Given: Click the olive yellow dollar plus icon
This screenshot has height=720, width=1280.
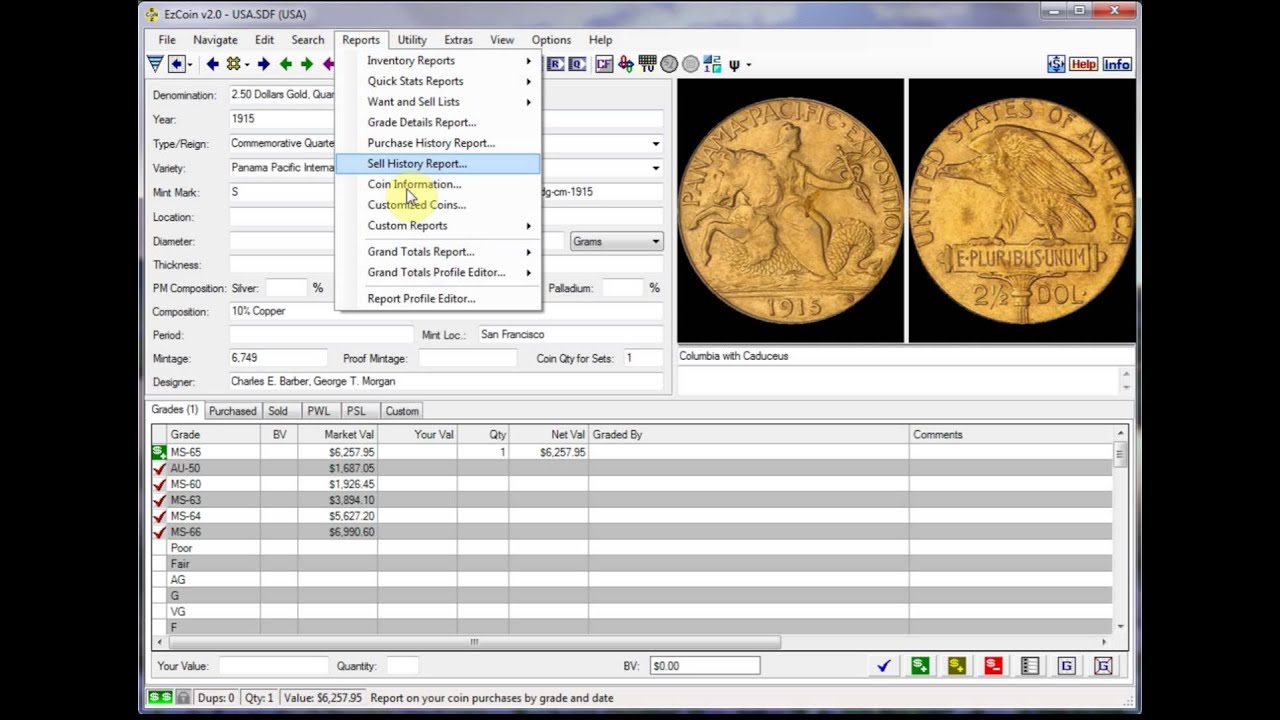Looking at the screenshot, I should [957, 666].
